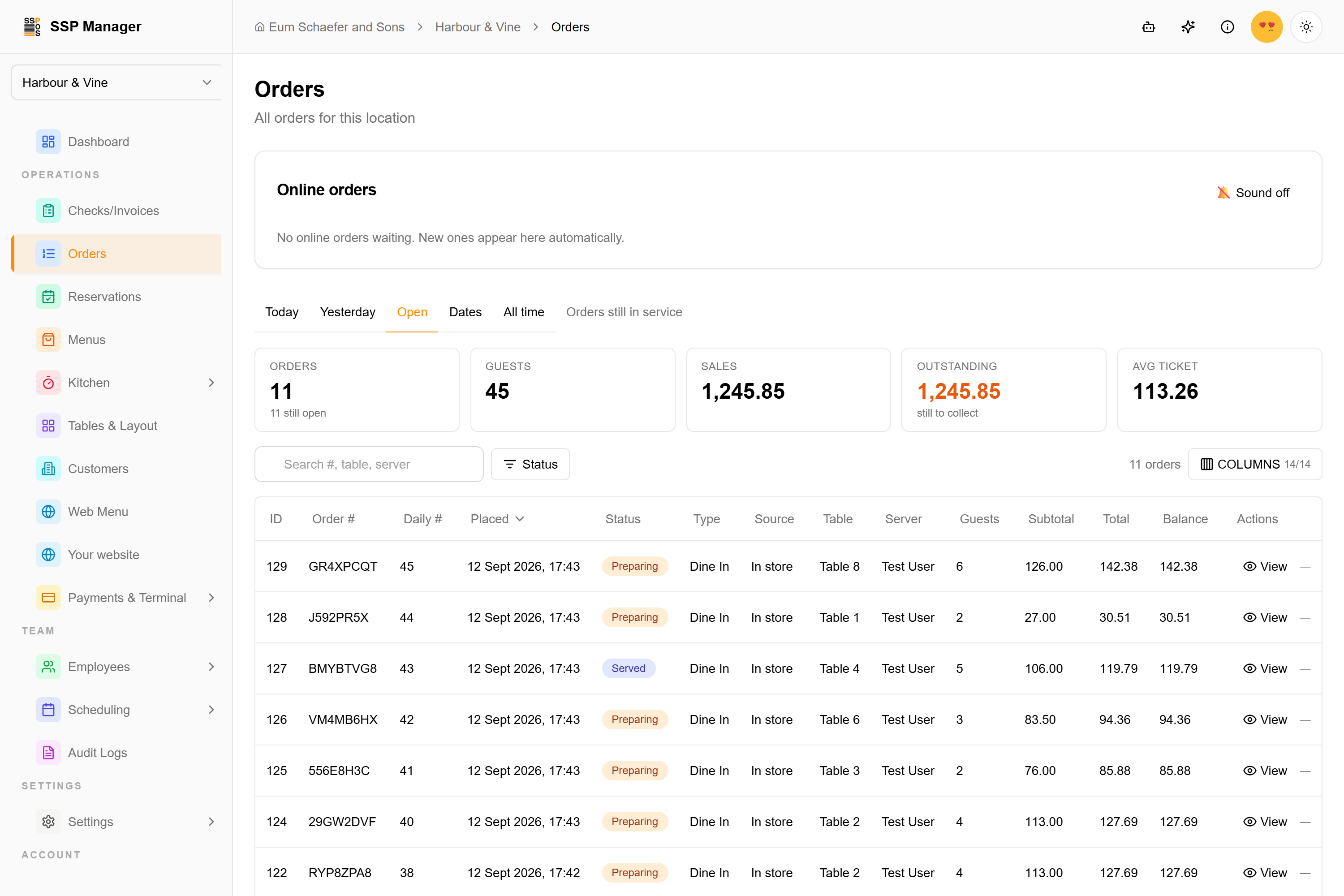1344x896 pixels.
Task: Toggle Sound off notification bell
Action: pos(1253,193)
